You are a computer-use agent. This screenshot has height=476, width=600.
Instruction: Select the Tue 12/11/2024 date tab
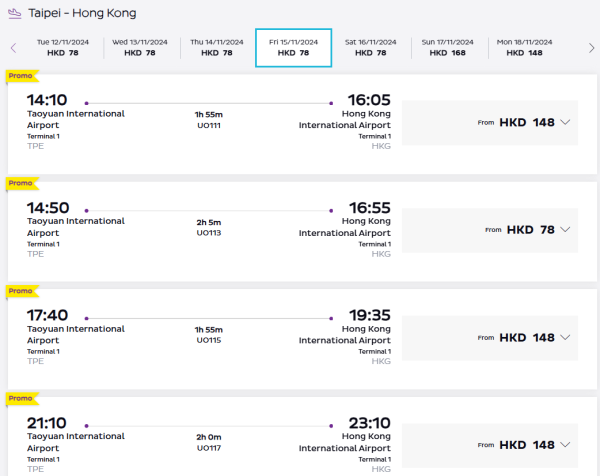click(x=63, y=47)
